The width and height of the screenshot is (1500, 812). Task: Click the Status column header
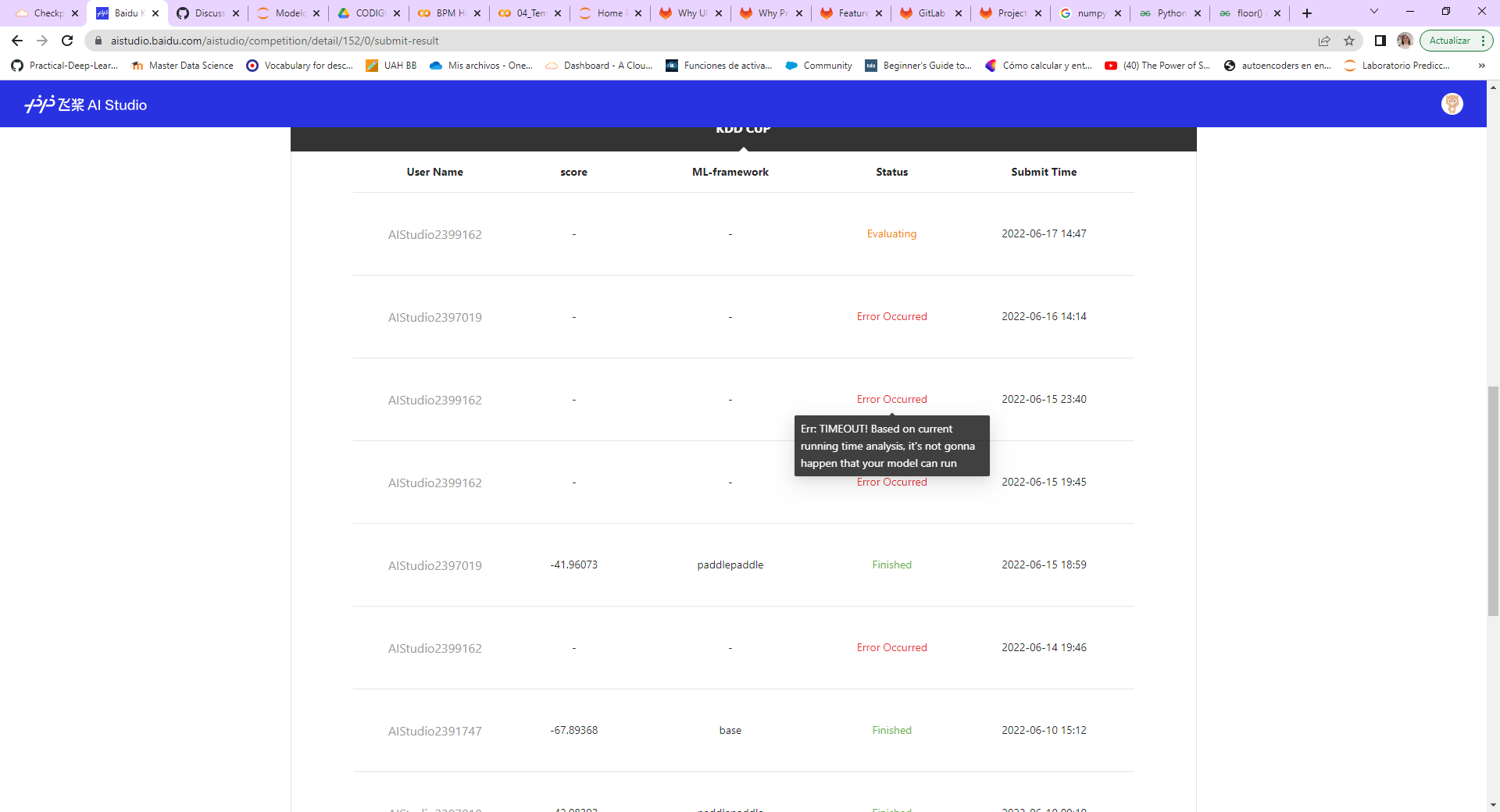click(x=891, y=172)
